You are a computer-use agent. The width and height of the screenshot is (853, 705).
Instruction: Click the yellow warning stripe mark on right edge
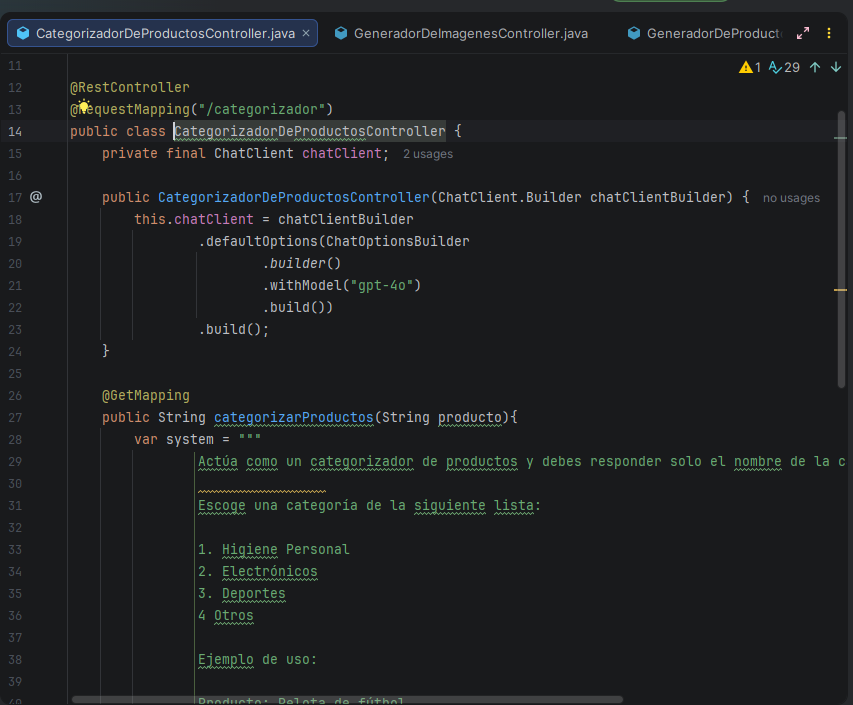coord(841,288)
